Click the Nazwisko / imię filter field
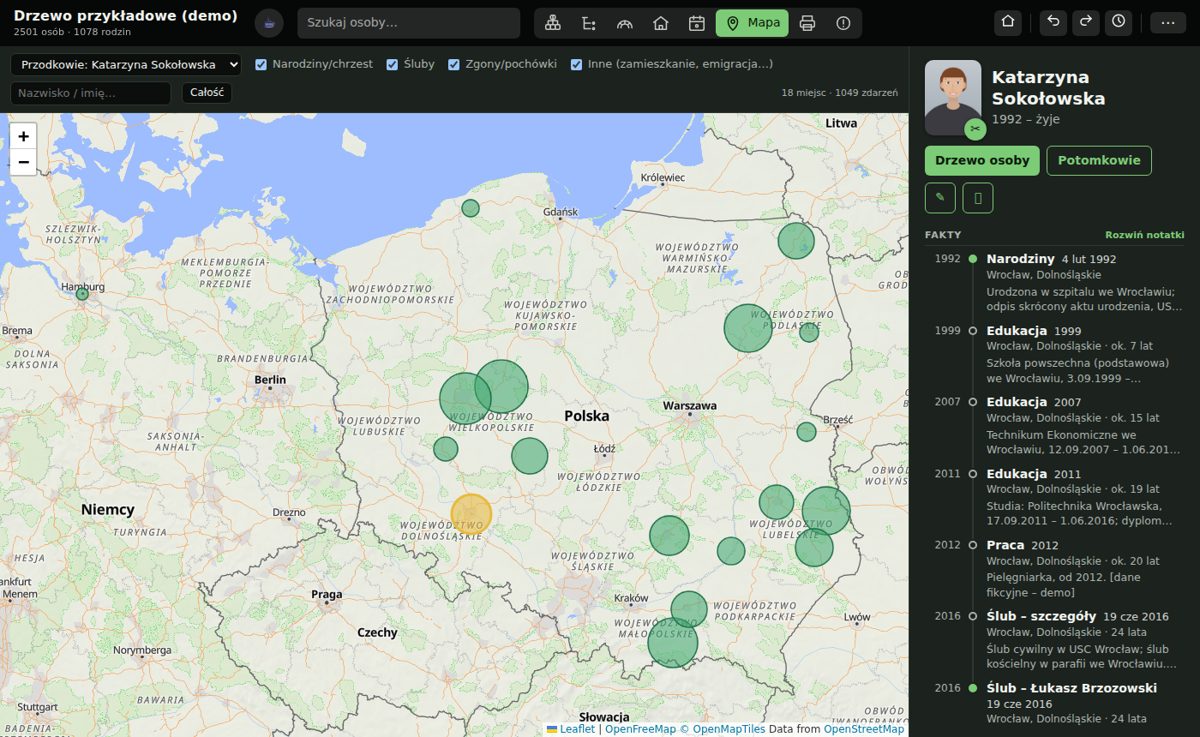Image resolution: width=1200 pixels, height=737 pixels. [91, 93]
